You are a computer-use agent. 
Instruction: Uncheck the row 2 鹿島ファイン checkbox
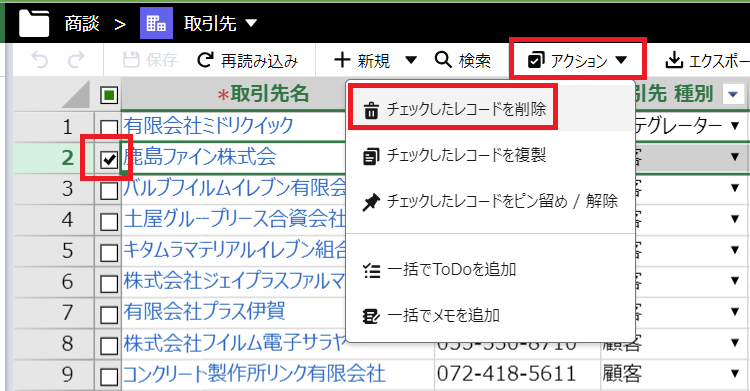109,159
